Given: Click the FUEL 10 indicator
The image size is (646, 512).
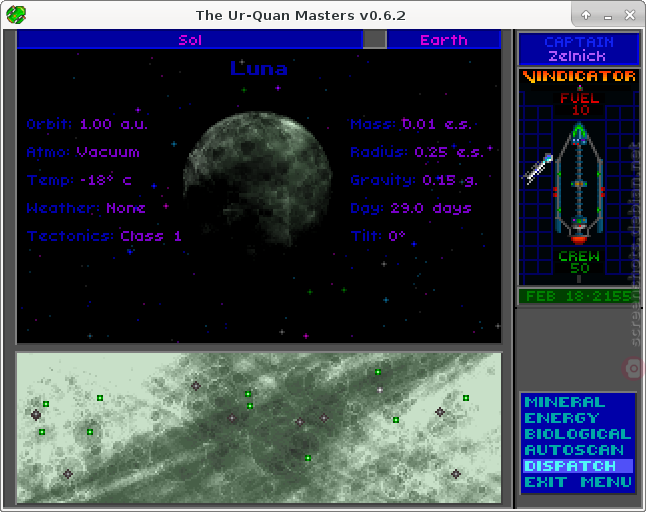Looking at the screenshot, I should (x=580, y=104).
